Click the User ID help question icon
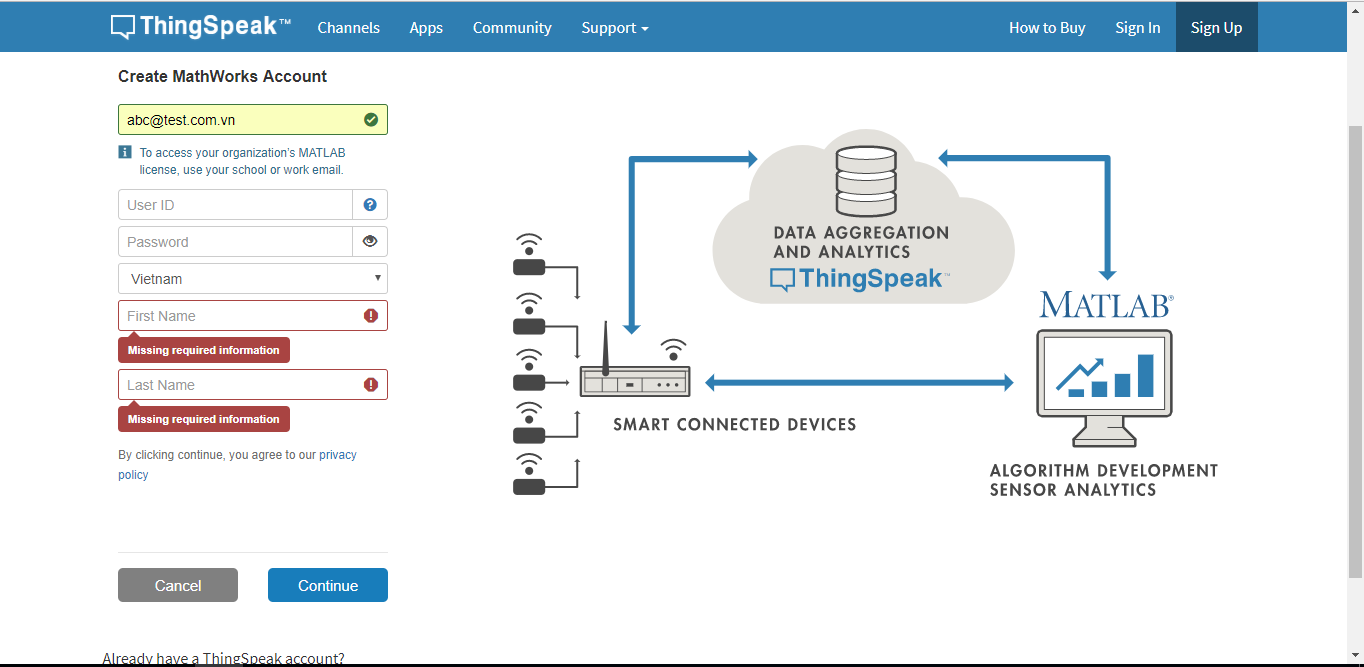 (x=370, y=205)
